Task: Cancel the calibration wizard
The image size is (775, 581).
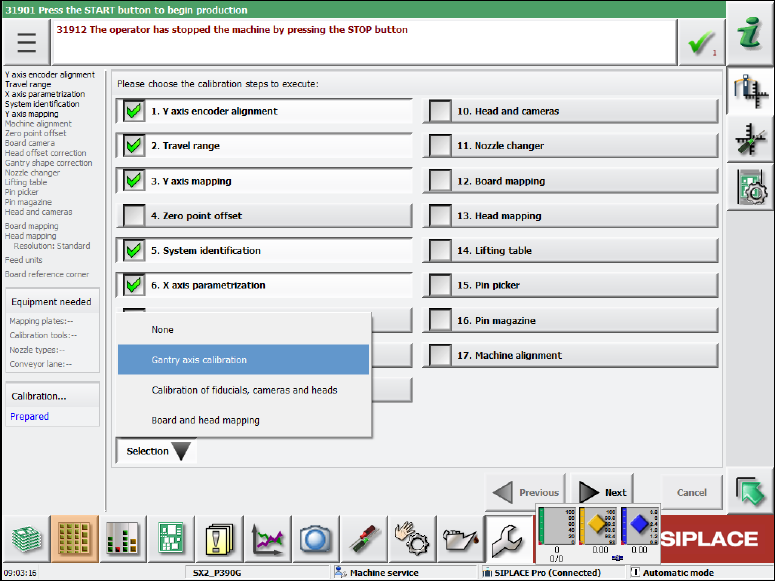Action: click(x=691, y=492)
